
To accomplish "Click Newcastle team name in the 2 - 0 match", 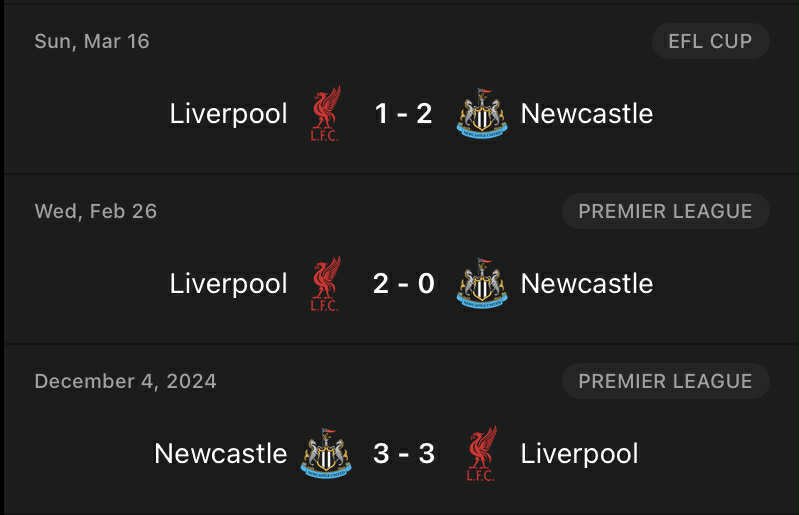I will click(x=587, y=284).
